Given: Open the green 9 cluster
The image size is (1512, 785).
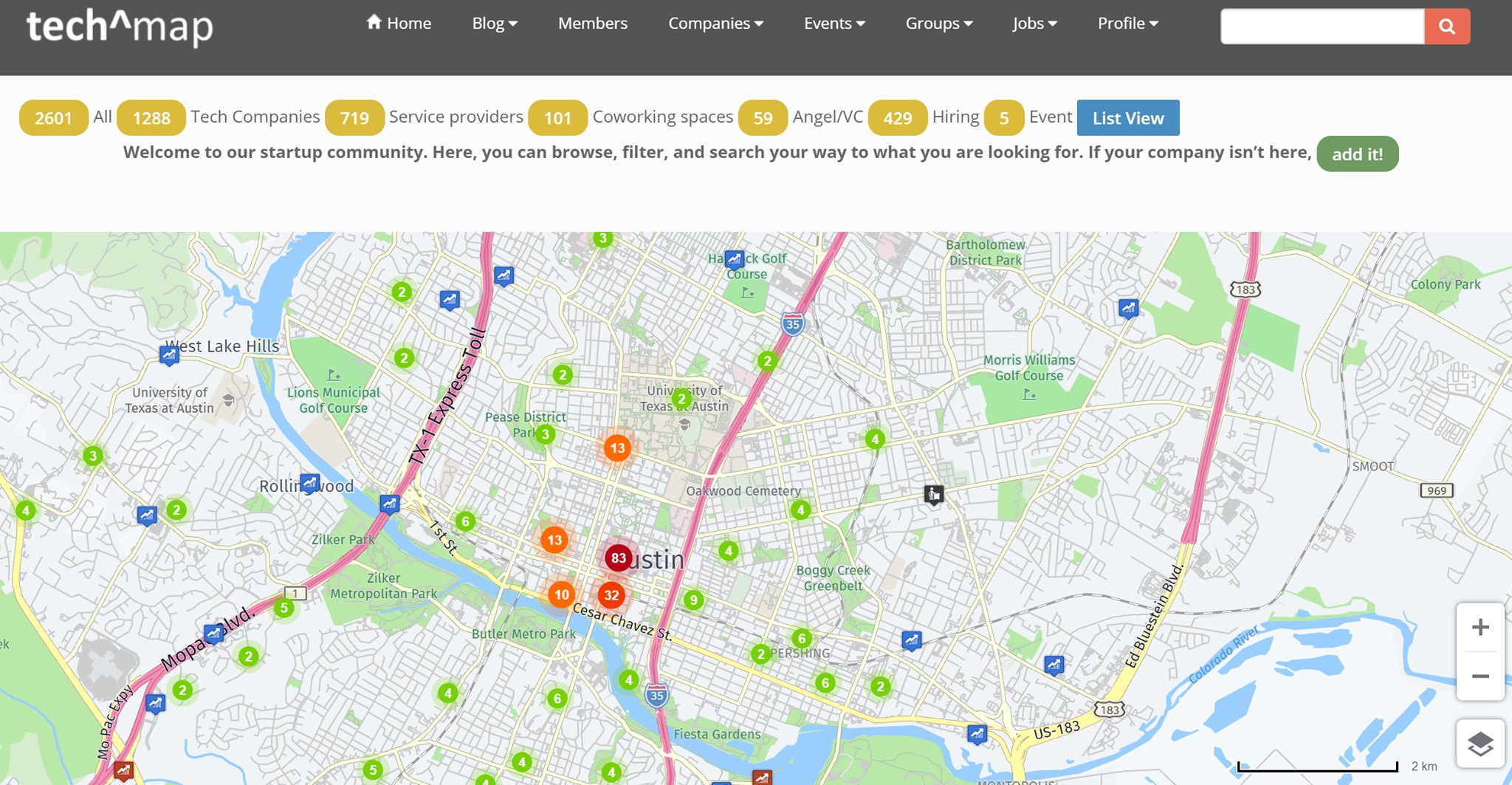Looking at the screenshot, I should (x=693, y=600).
